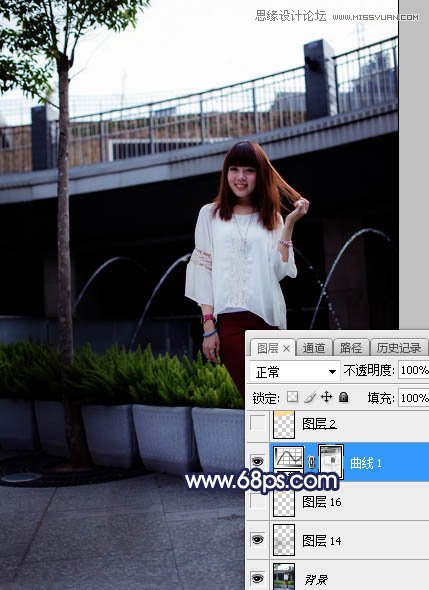Click the 填充 label
The height and width of the screenshot is (590, 429).
[x=380, y=398]
